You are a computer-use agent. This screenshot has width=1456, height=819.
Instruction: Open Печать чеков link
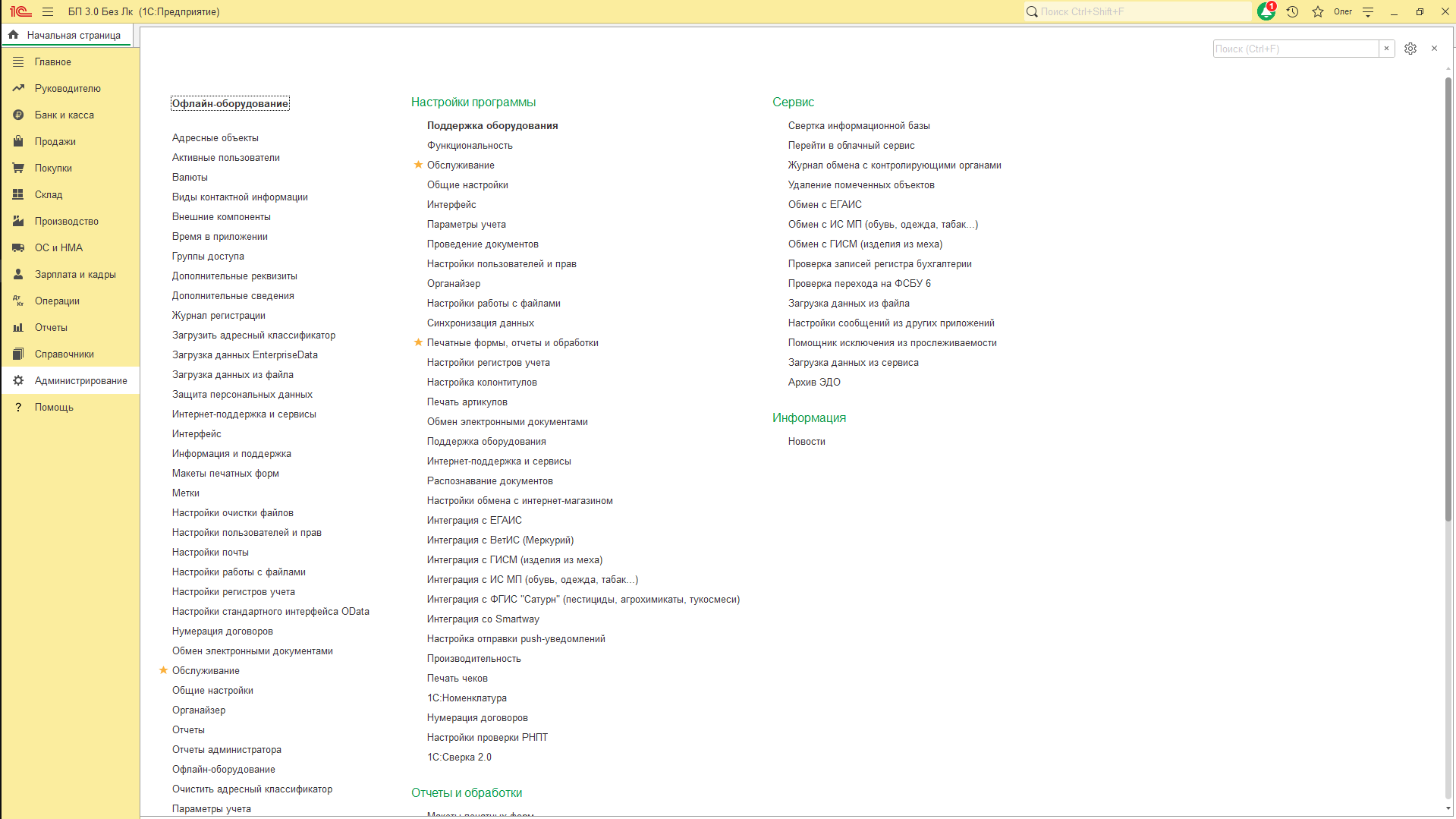tap(458, 679)
